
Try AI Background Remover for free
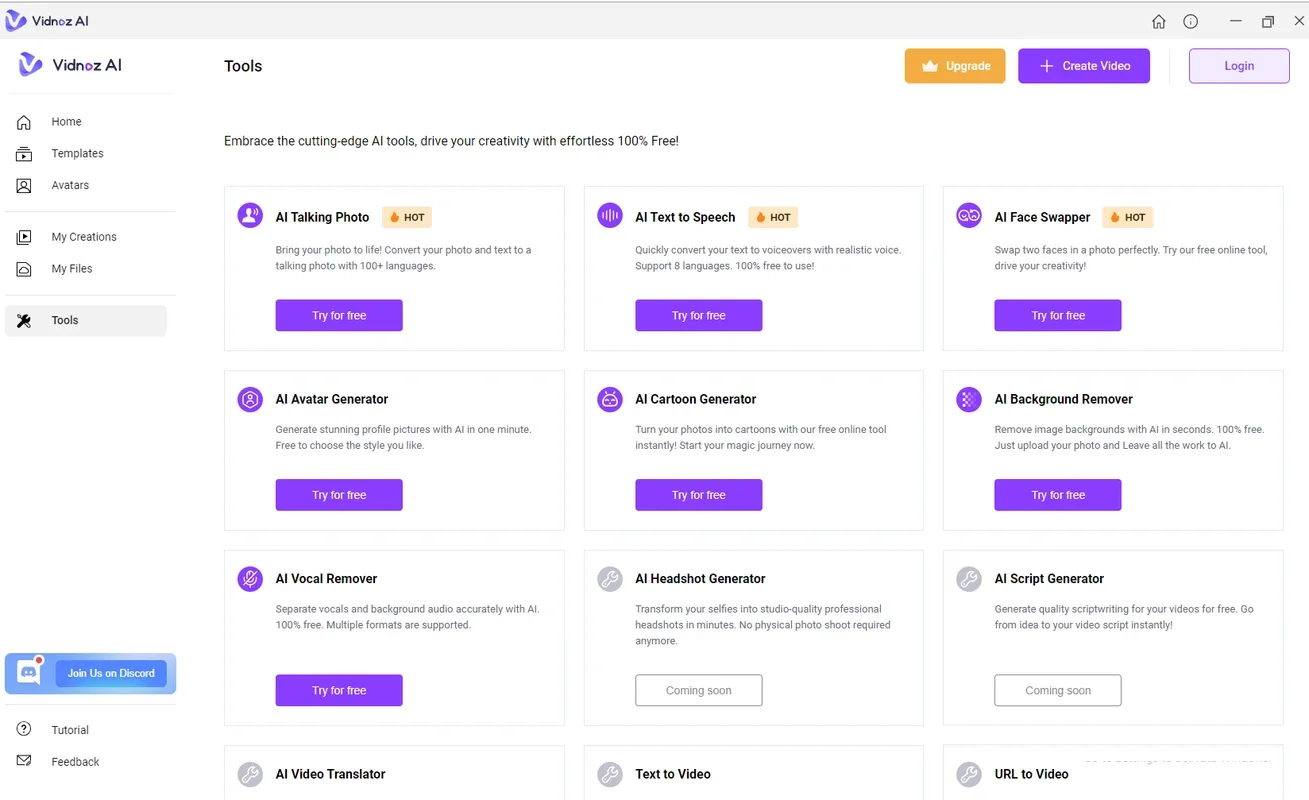[1058, 495]
